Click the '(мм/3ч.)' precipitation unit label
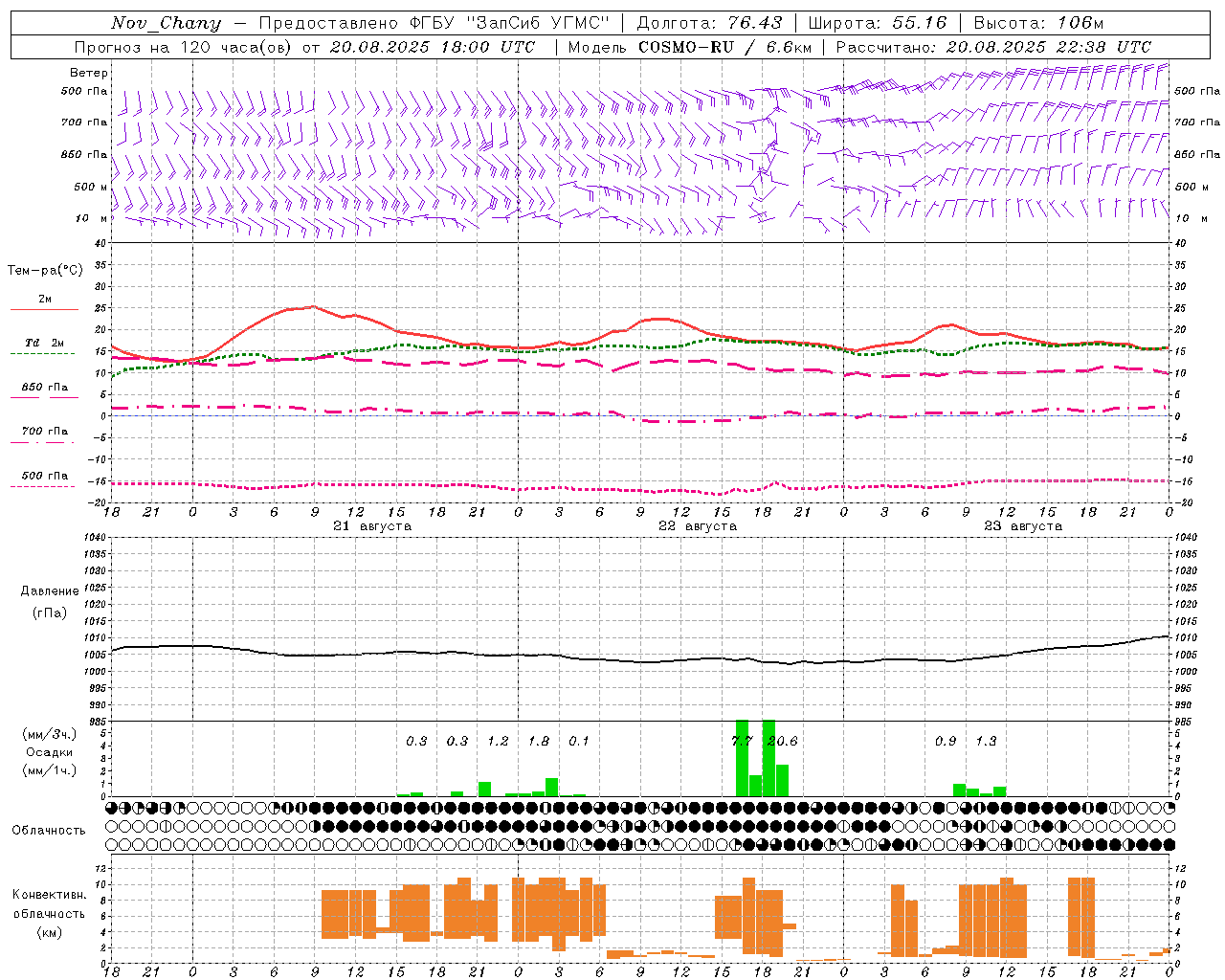1225x980 pixels. pos(49,734)
